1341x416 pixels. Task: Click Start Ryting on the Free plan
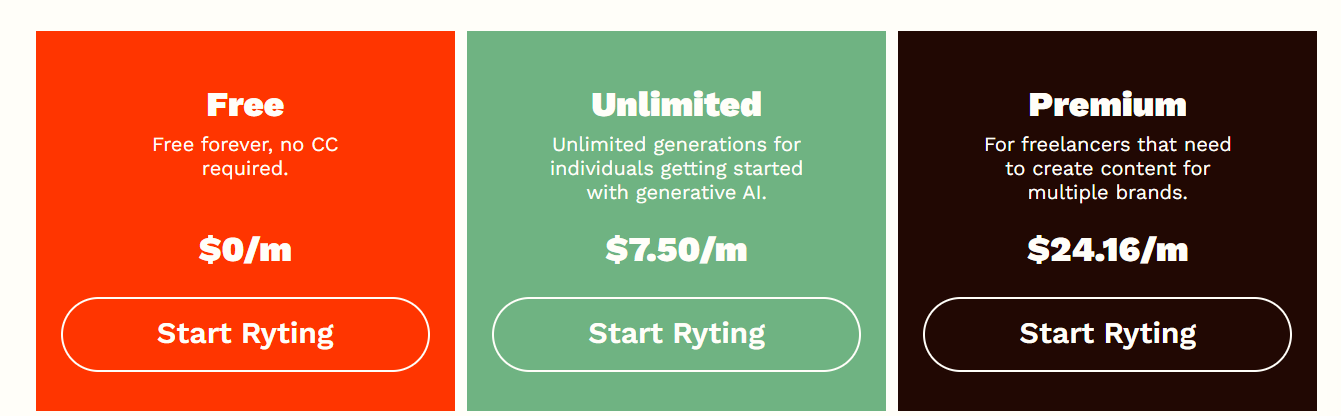pos(245,334)
